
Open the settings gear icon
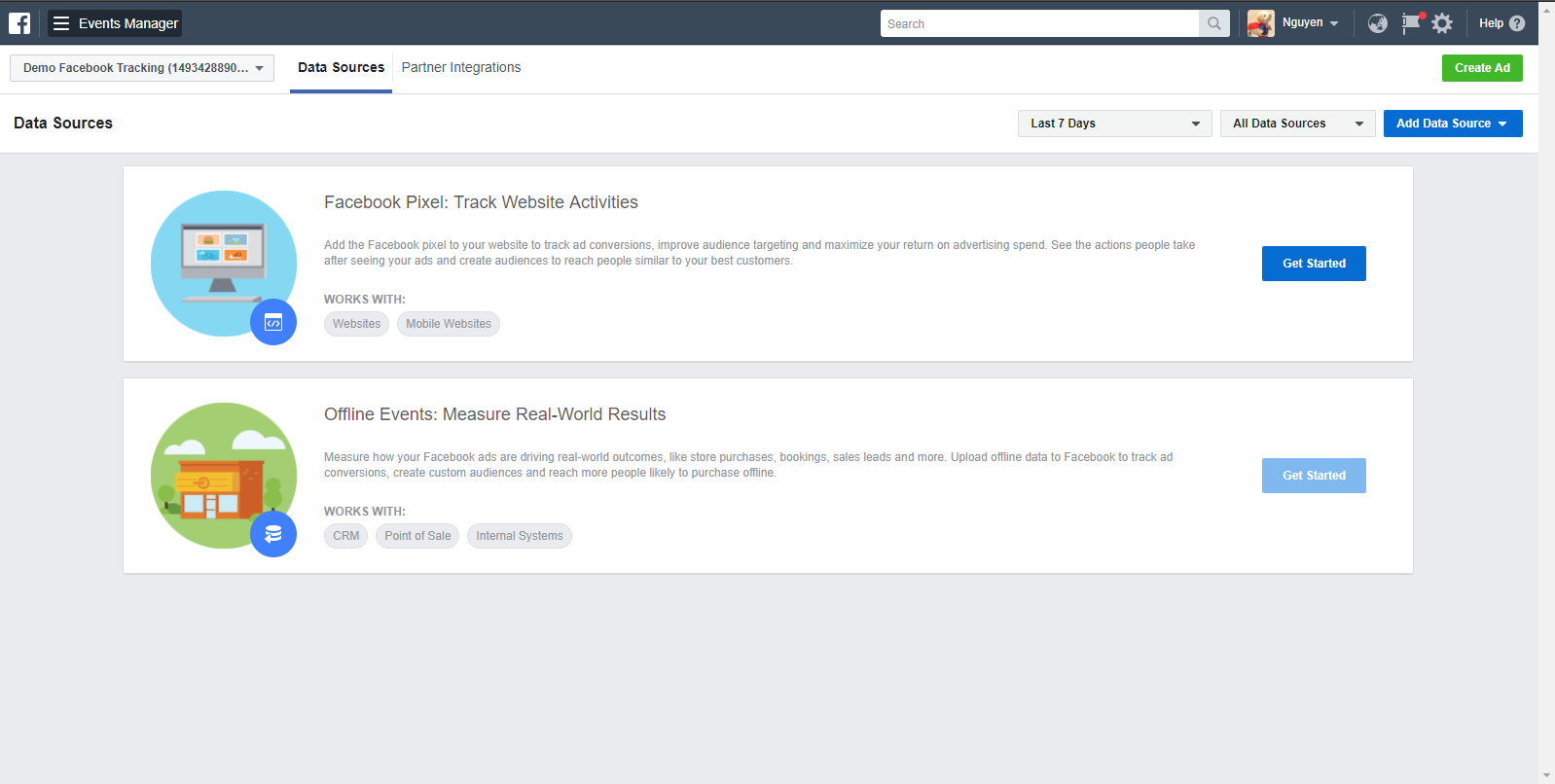[x=1442, y=23]
